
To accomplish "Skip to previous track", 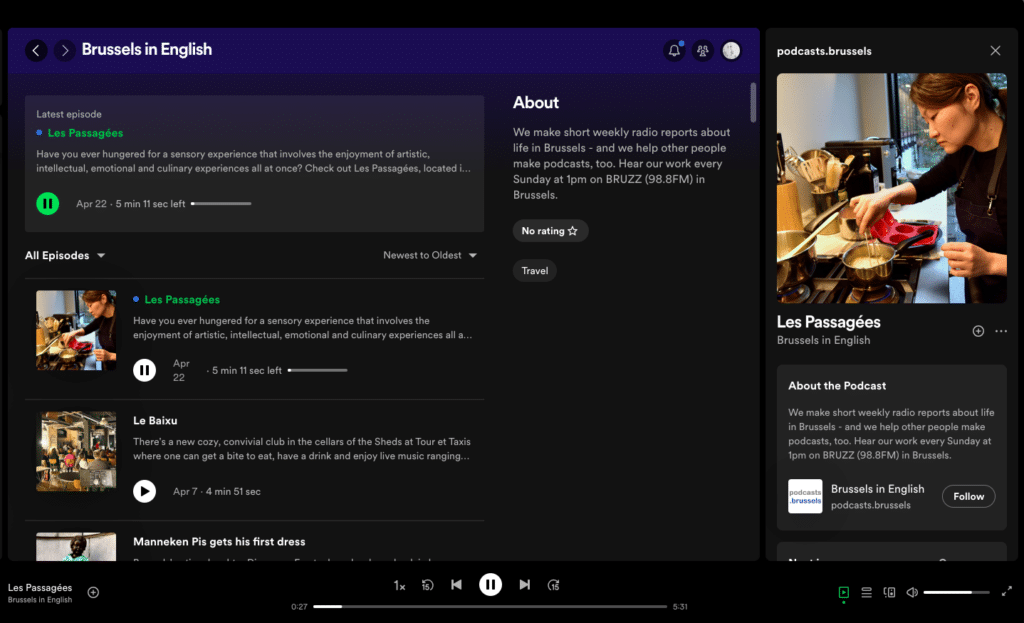I will point(456,584).
